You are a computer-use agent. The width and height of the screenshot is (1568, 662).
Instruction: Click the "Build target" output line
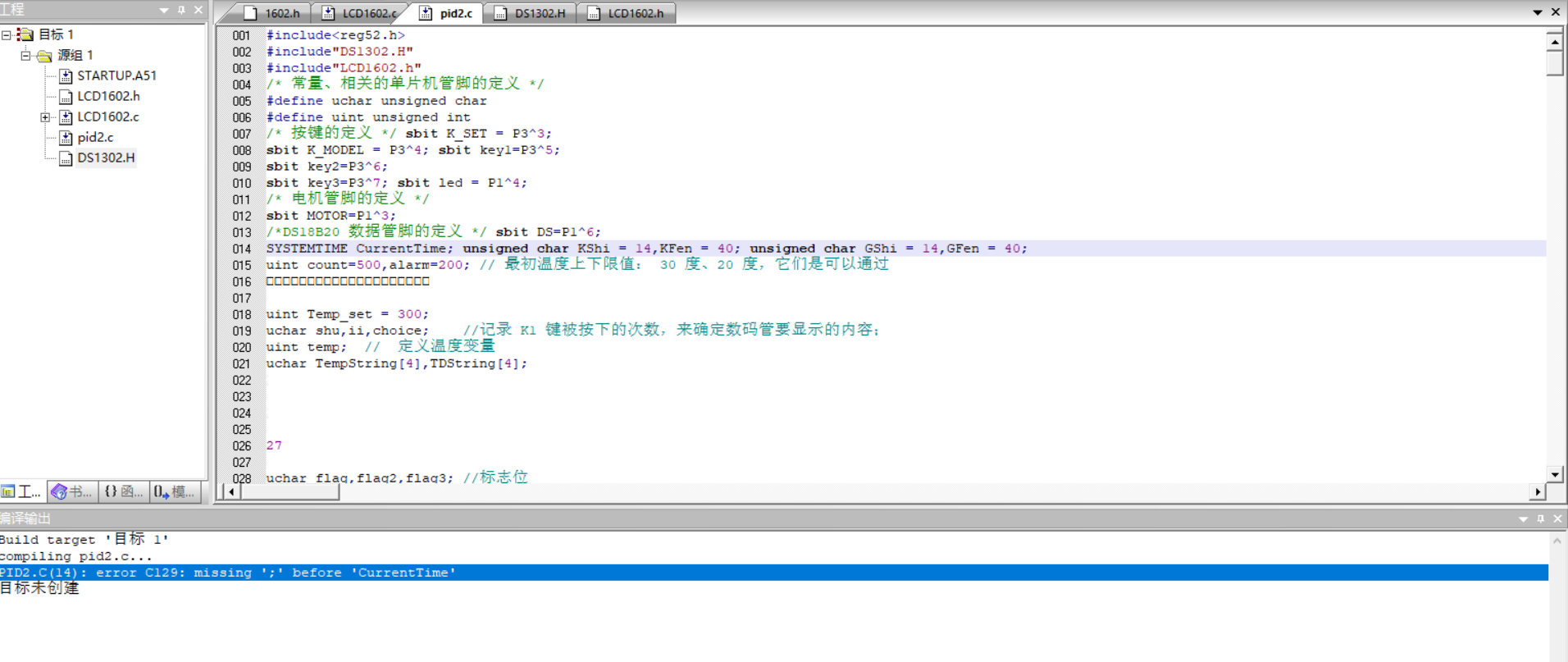pyautogui.click(x=84, y=539)
